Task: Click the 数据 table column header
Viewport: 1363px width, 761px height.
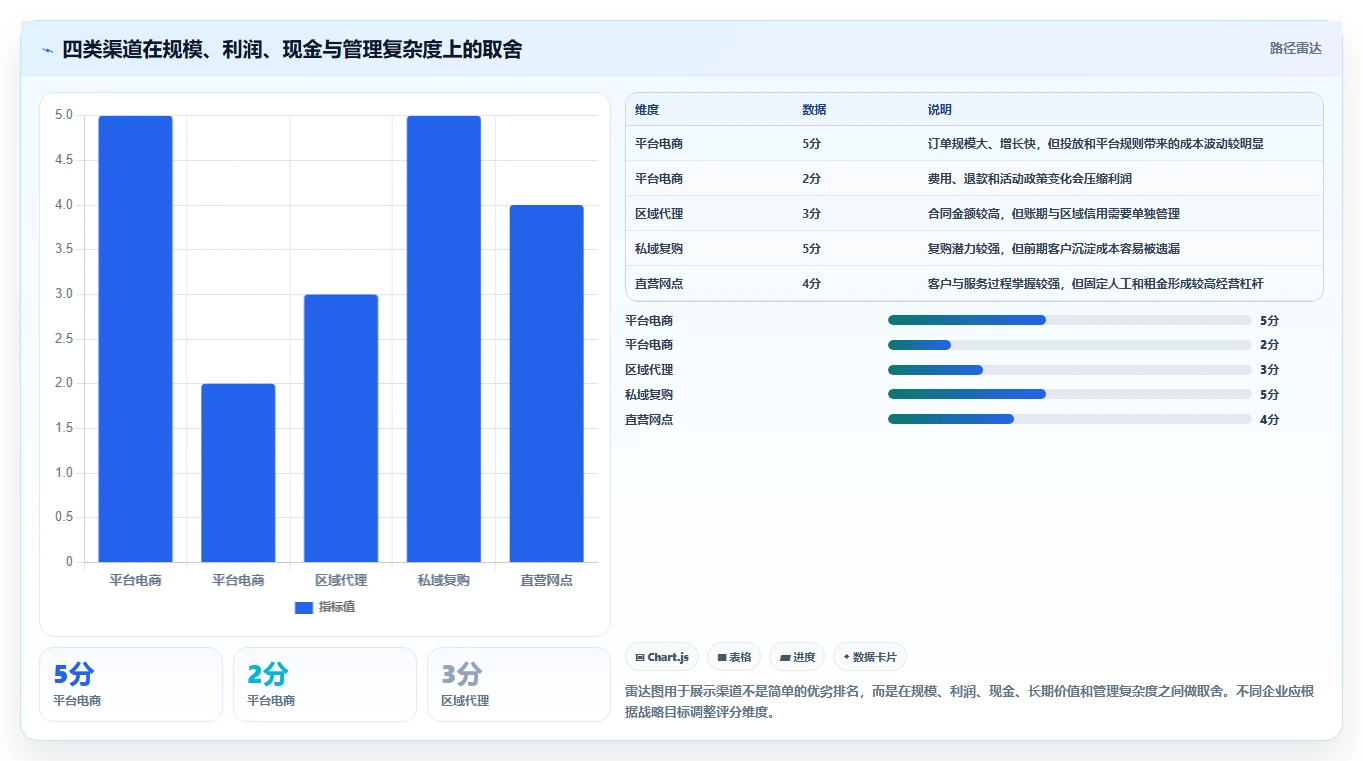Action: (x=814, y=110)
